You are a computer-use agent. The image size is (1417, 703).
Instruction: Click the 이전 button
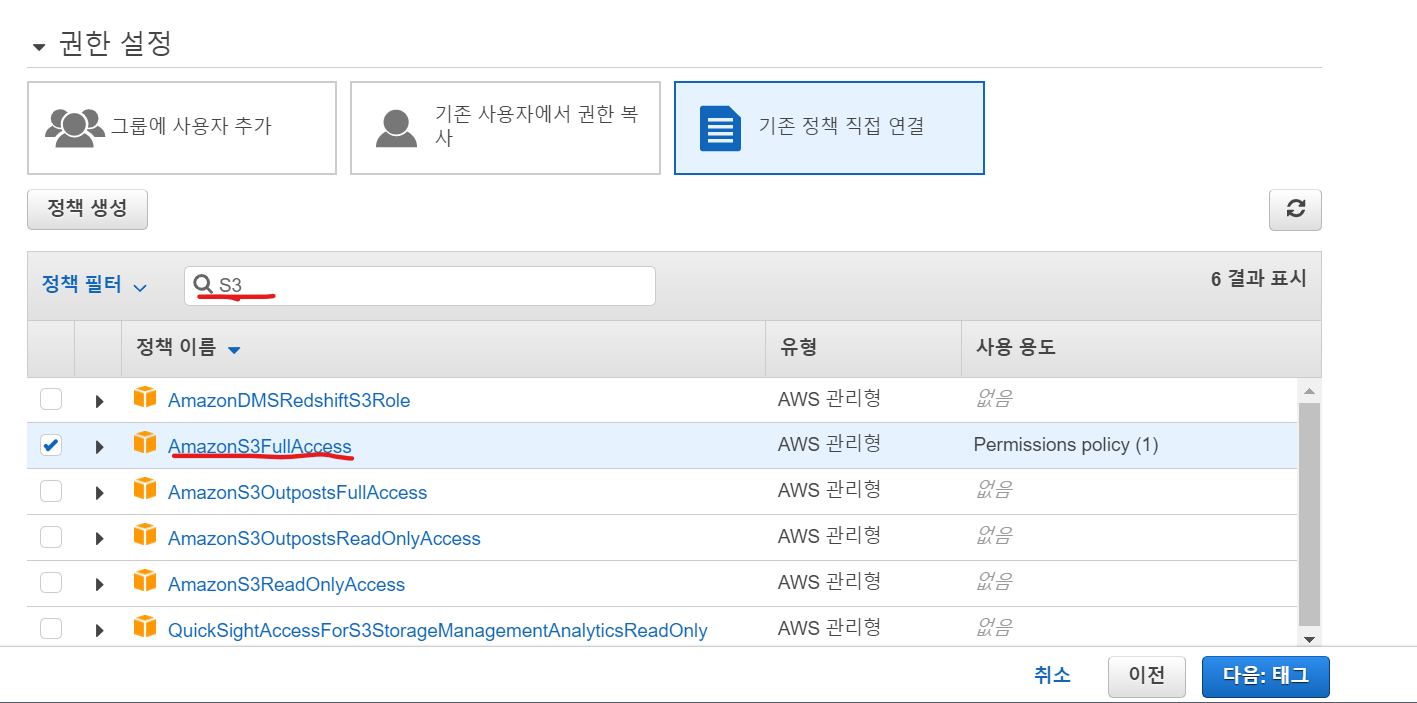click(x=1147, y=676)
